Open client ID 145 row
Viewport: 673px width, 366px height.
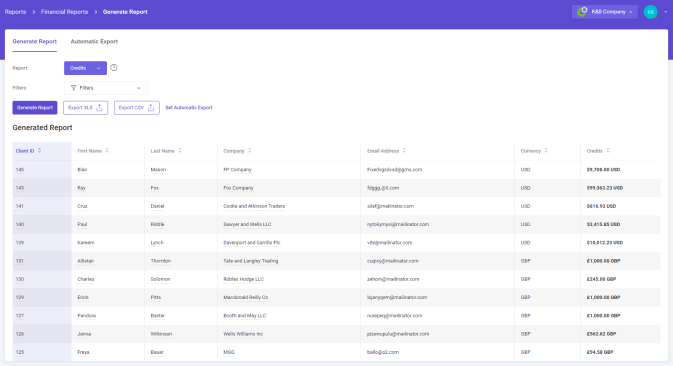pyautogui.click(x=20, y=169)
